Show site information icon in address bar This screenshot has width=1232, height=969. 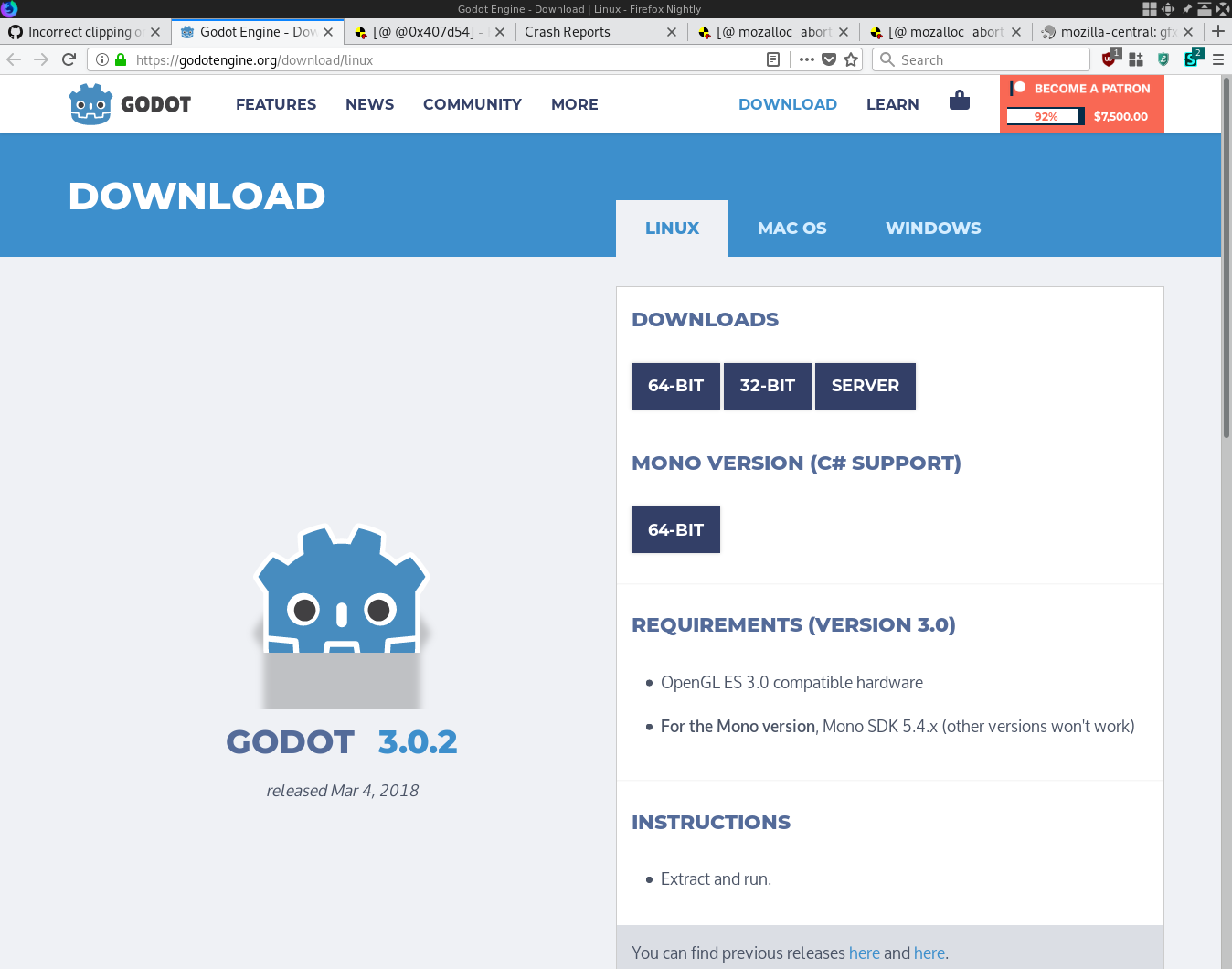click(x=102, y=59)
